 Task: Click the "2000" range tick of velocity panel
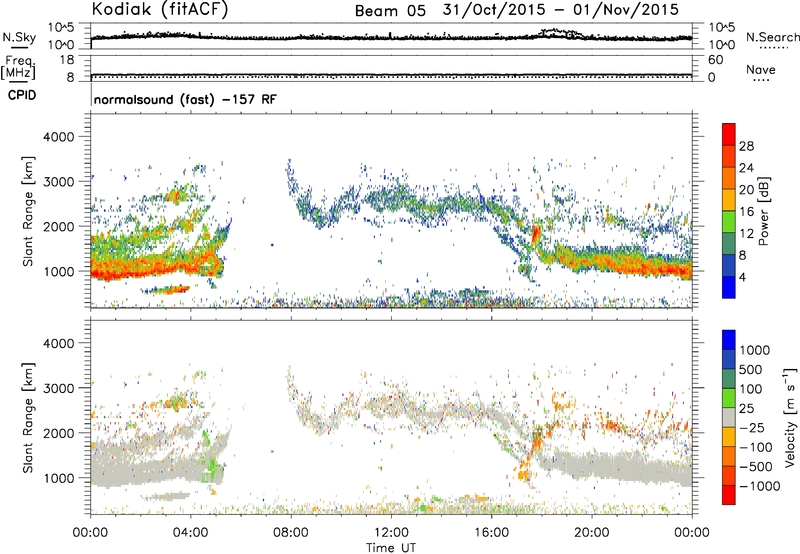(x=59, y=433)
